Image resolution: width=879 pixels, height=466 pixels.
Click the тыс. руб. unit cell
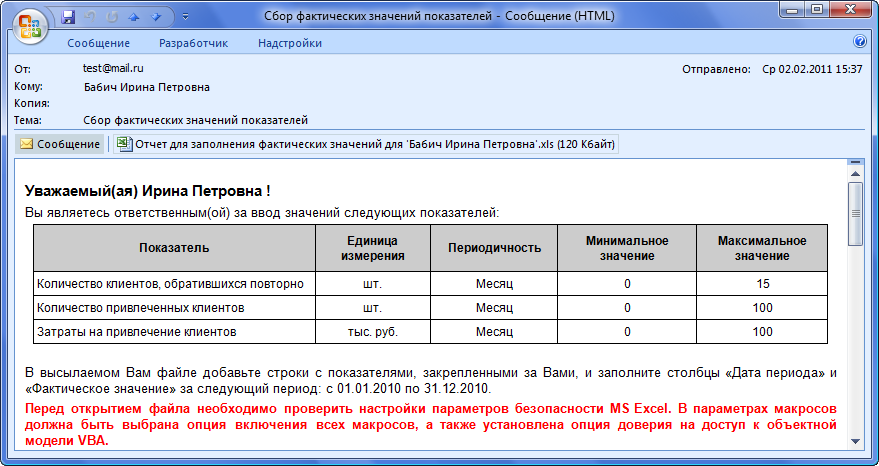(373, 332)
